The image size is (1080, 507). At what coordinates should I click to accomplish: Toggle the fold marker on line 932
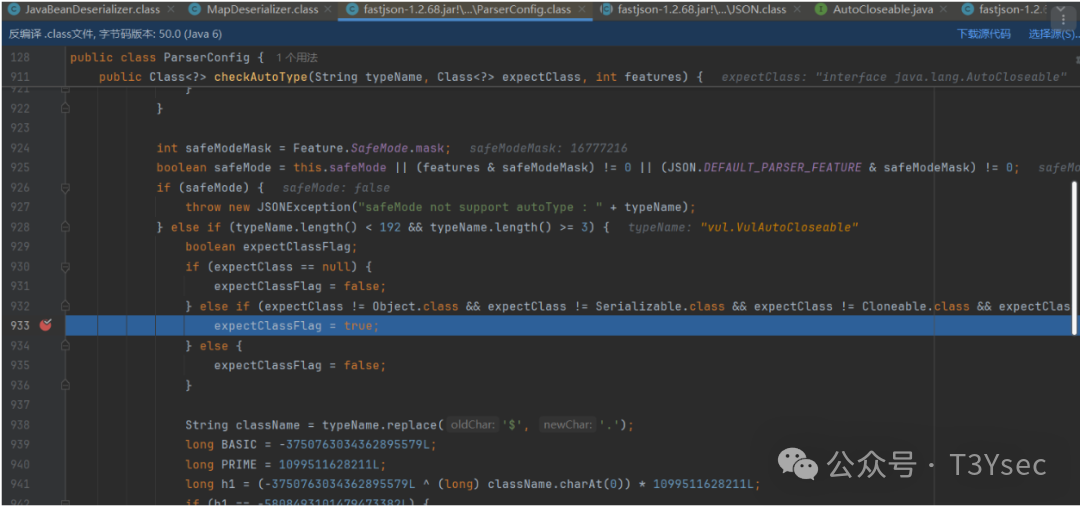pyautogui.click(x=65, y=306)
